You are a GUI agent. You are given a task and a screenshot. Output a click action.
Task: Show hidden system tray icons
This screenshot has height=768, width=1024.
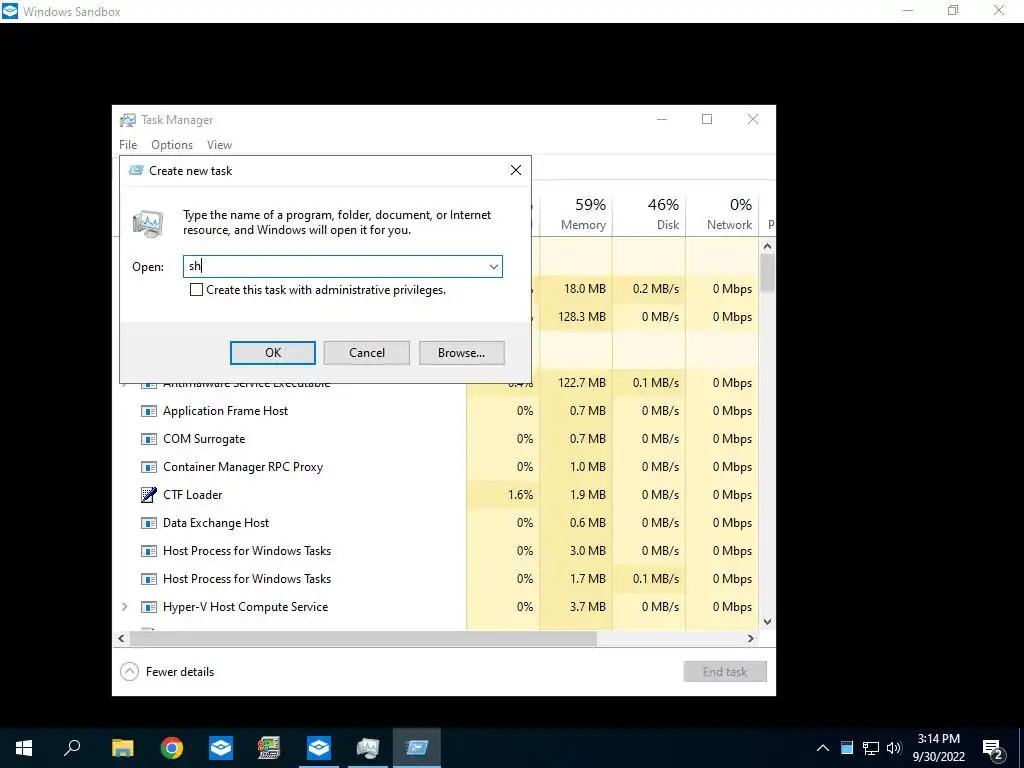[823, 748]
